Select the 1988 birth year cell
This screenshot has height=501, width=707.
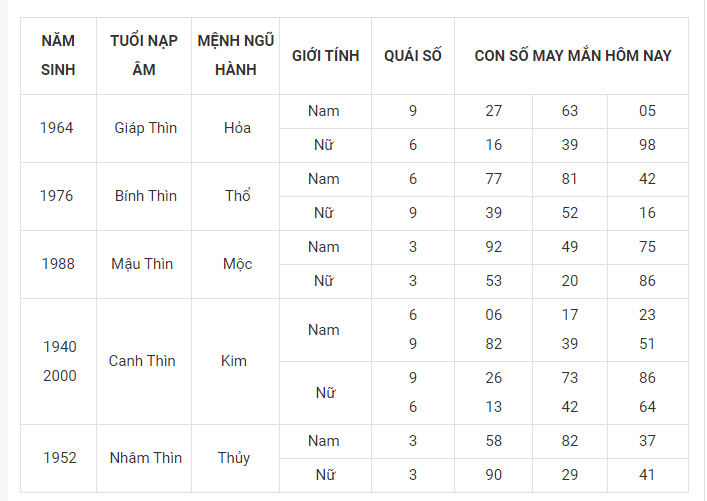coord(58,264)
